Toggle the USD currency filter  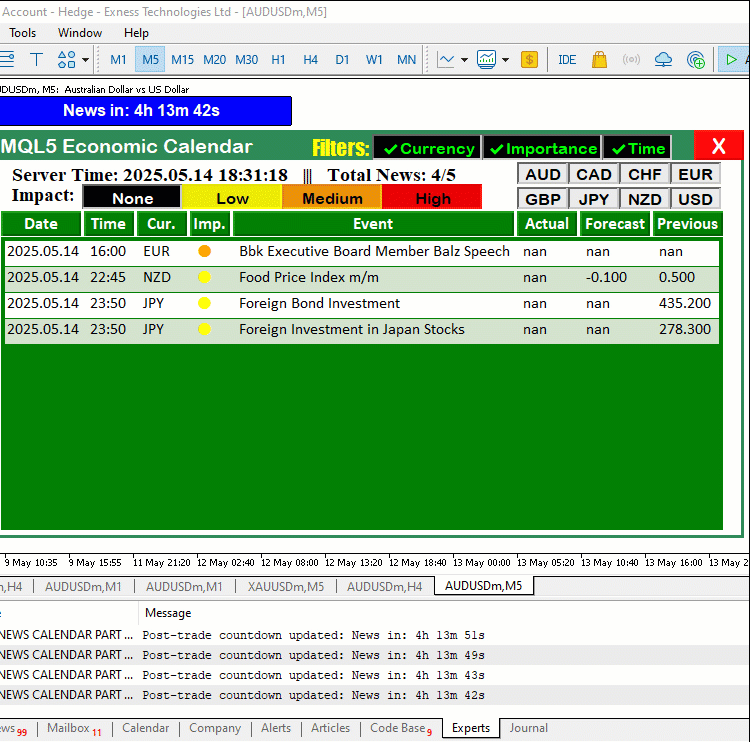coord(695,199)
